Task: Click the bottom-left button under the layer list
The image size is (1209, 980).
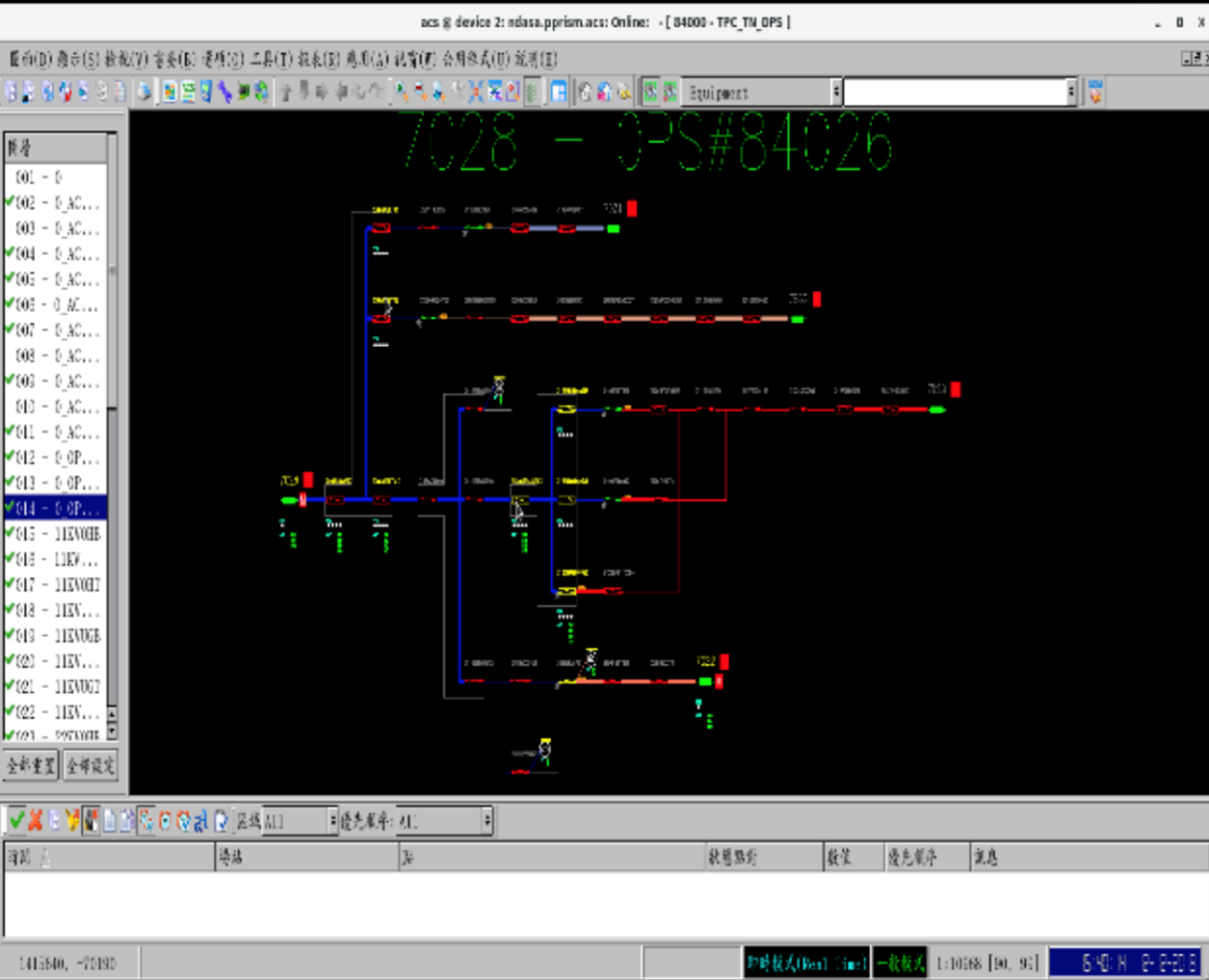Action: pyautogui.click(x=31, y=766)
